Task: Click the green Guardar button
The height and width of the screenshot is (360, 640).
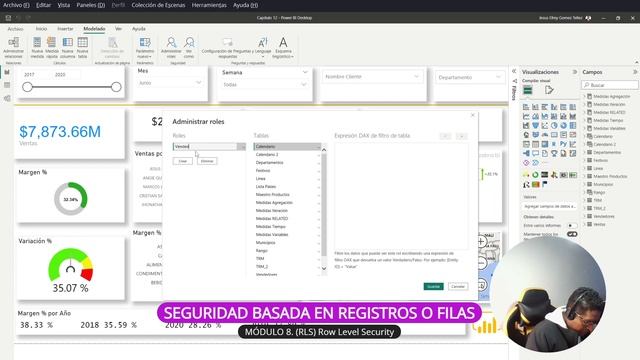Action: click(433, 287)
